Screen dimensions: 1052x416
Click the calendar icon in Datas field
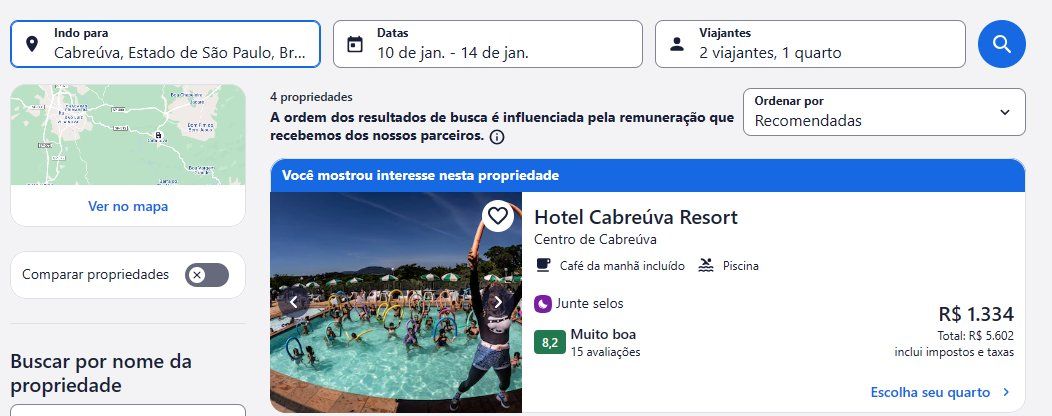tap(354, 44)
